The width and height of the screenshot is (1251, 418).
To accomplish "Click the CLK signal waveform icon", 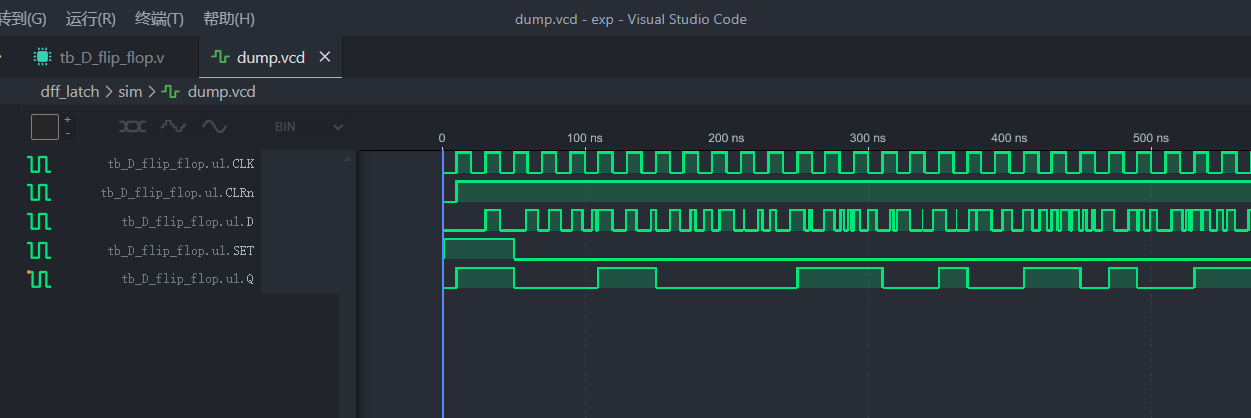I will tap(39, 163).
